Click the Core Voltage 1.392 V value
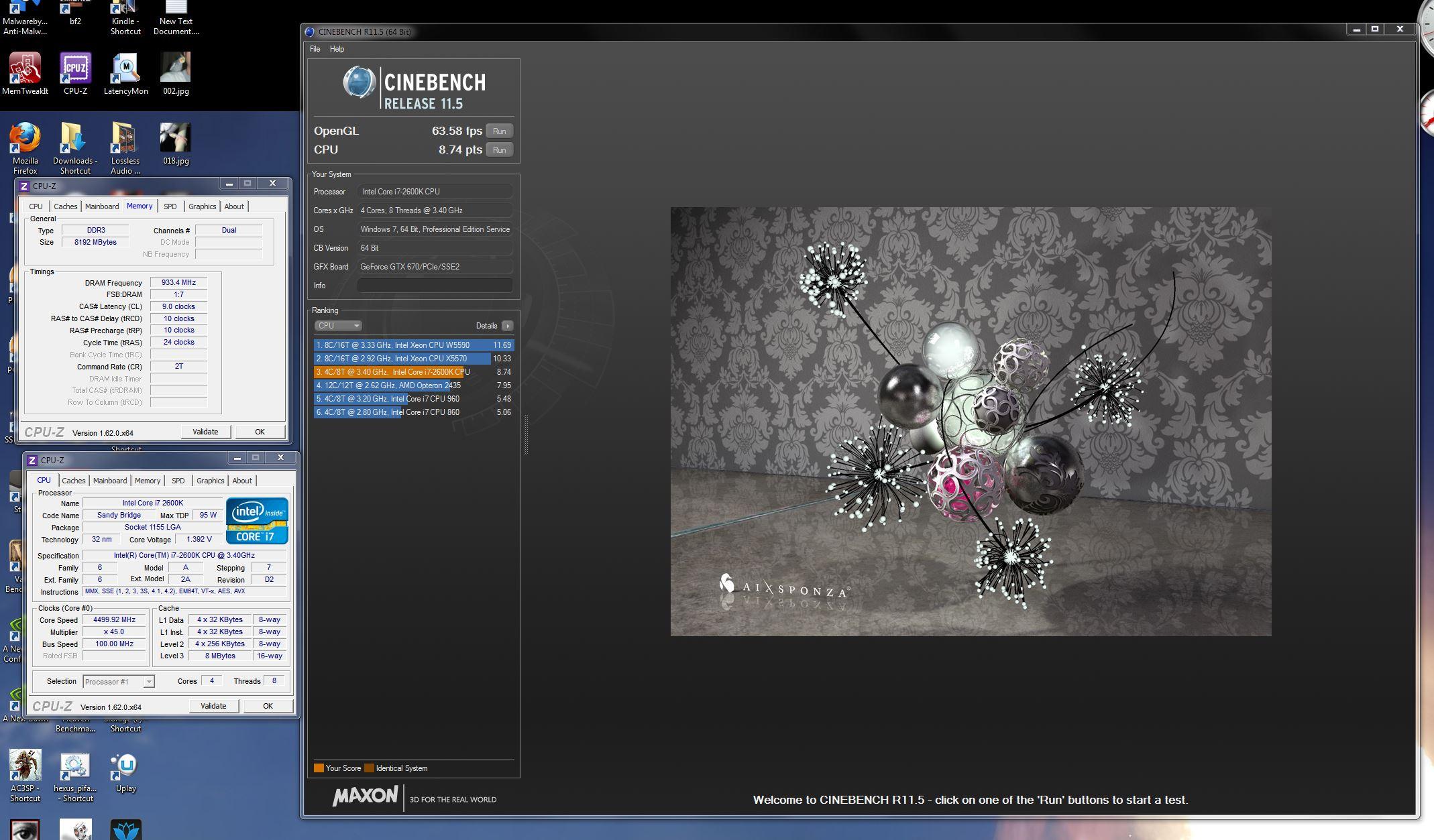The width and height of the screenshot is (1434, 840). (200, 540)
